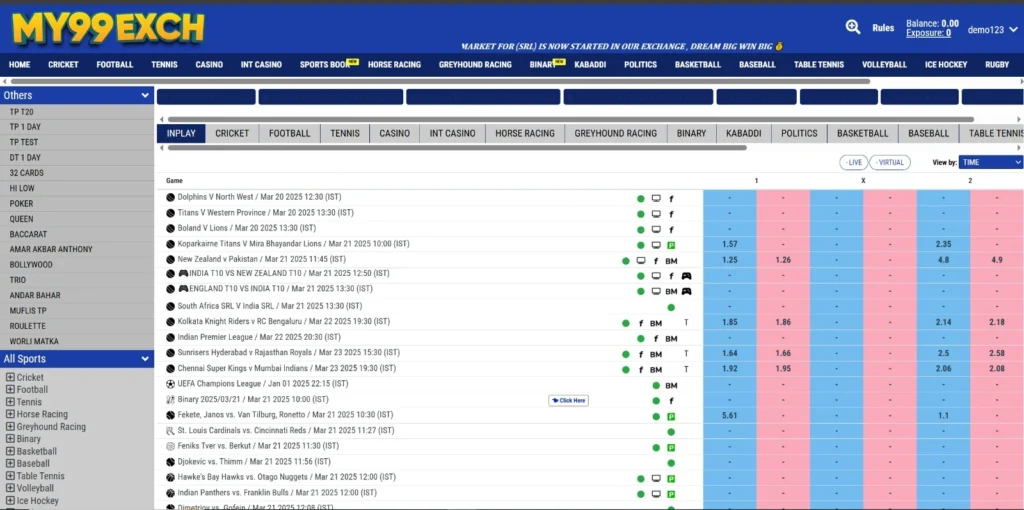Click green dot for St. Louis Cardinals vs. Cincinnati Reds
This screenshot has height=510, width=1024.
click(x=671, y=432)
